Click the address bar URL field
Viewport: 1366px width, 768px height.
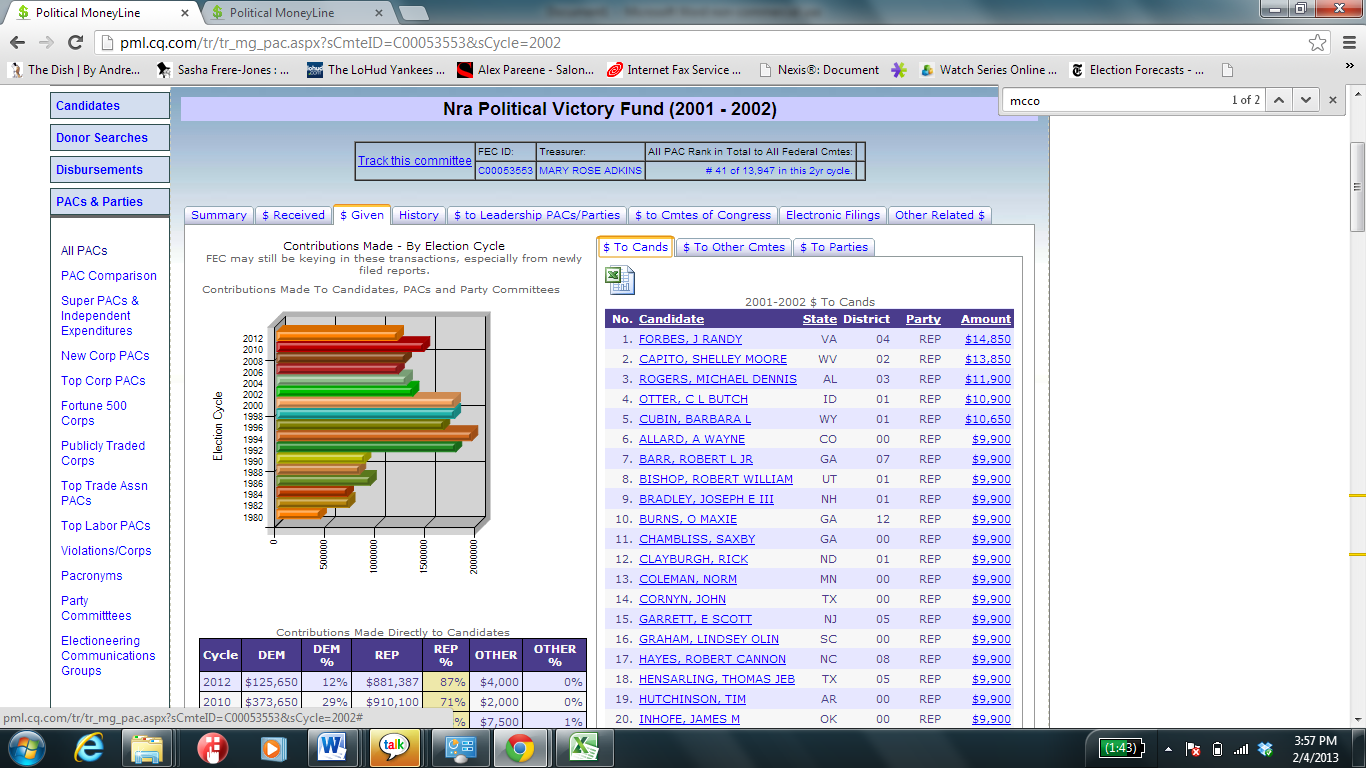[x=700, y=43]
